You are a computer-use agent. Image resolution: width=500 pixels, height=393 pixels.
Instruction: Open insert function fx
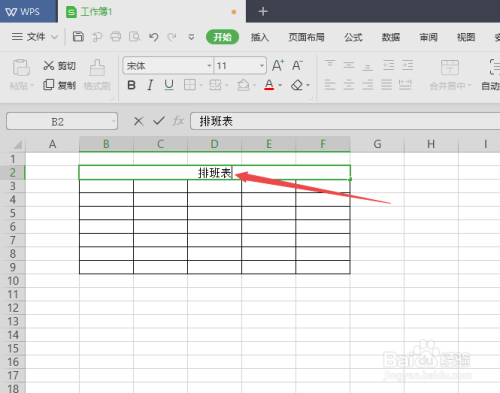click(178, 121)
